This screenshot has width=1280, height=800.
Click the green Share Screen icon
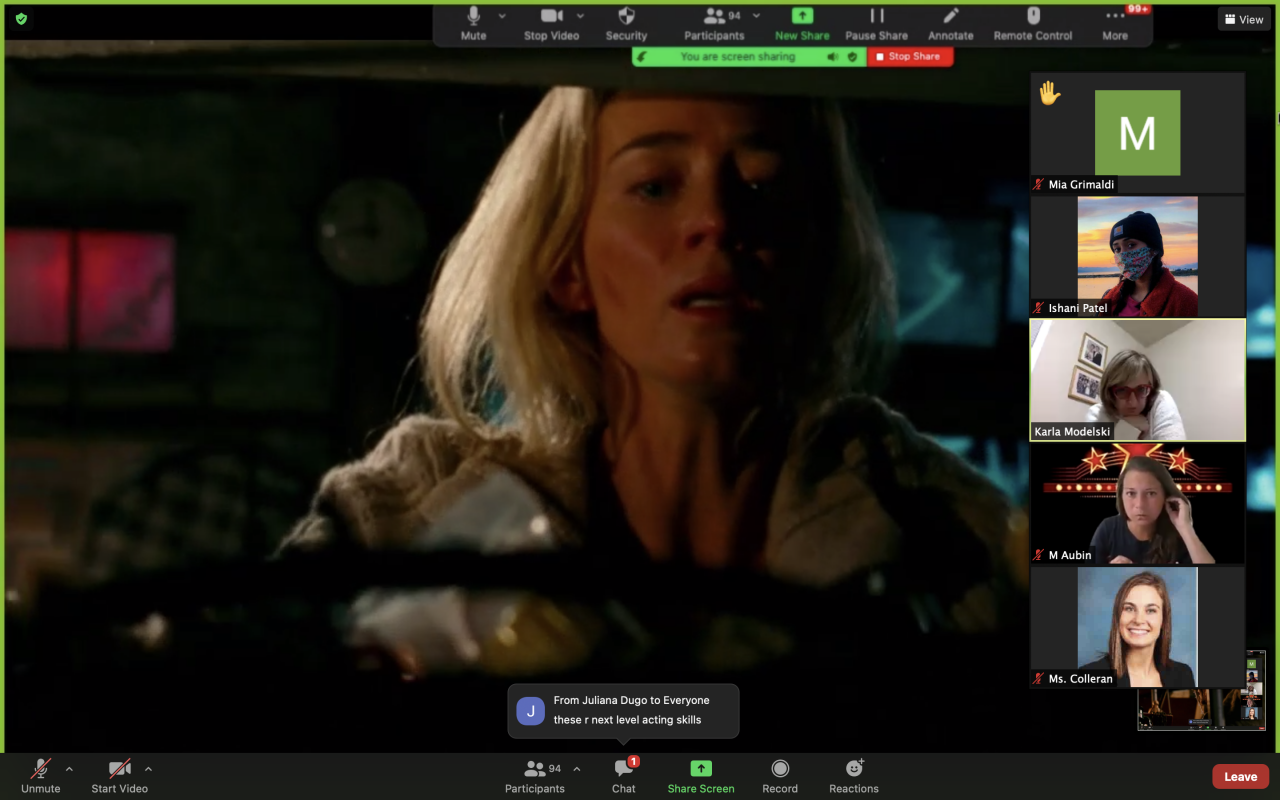coord(702,768)
